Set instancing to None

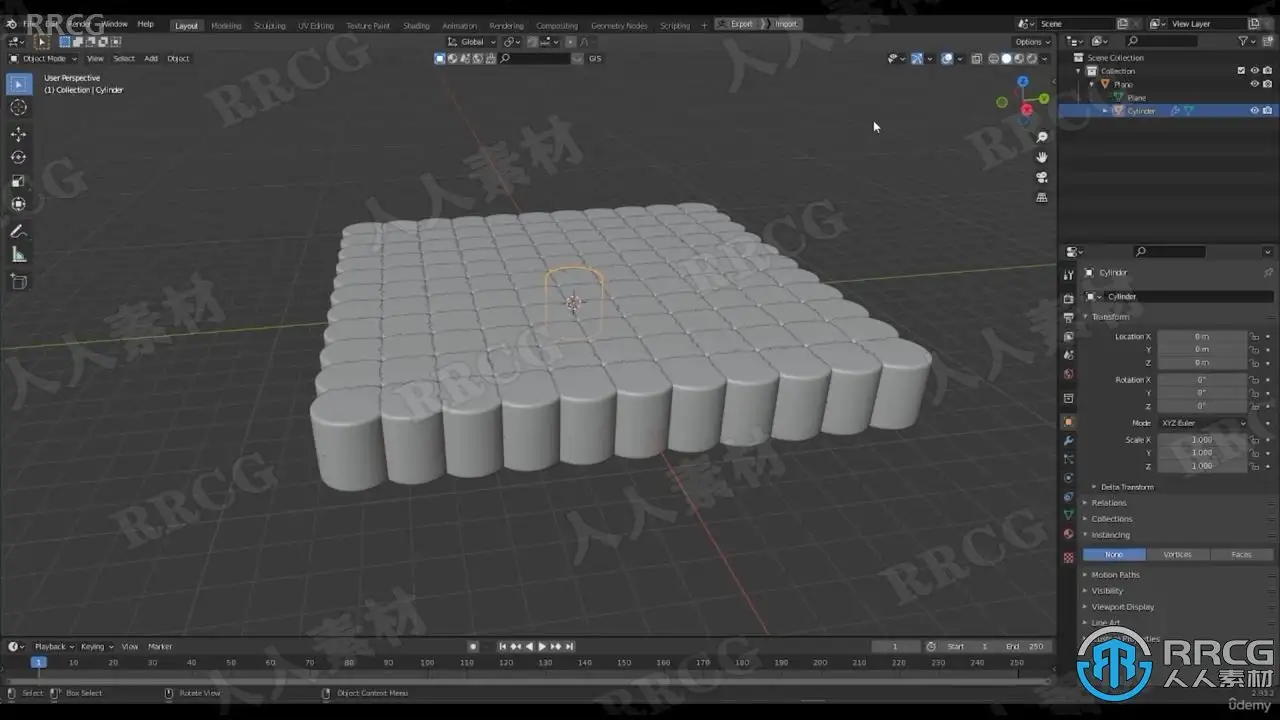(x=1114, y=554)
